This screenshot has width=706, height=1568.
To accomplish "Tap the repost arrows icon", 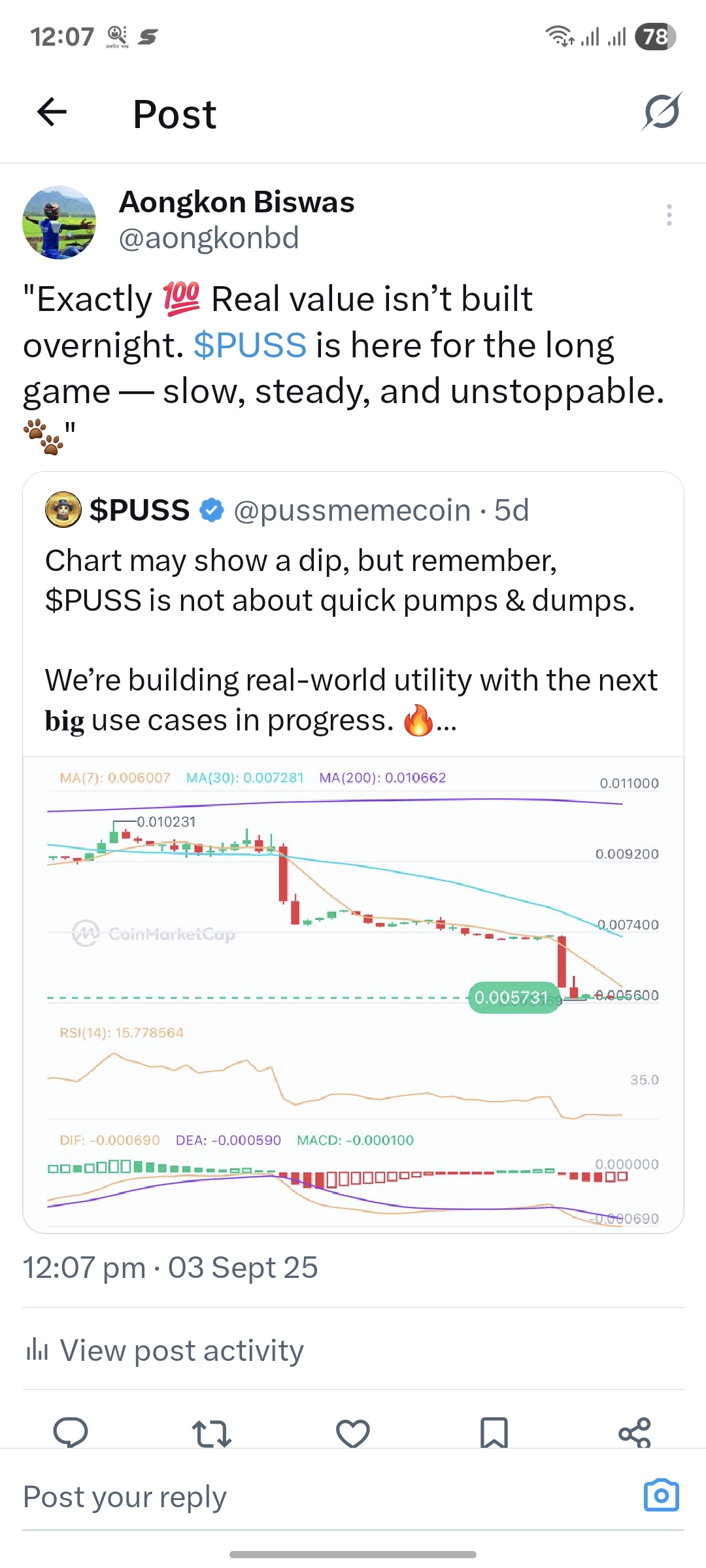I will [x=211, y=1433].
